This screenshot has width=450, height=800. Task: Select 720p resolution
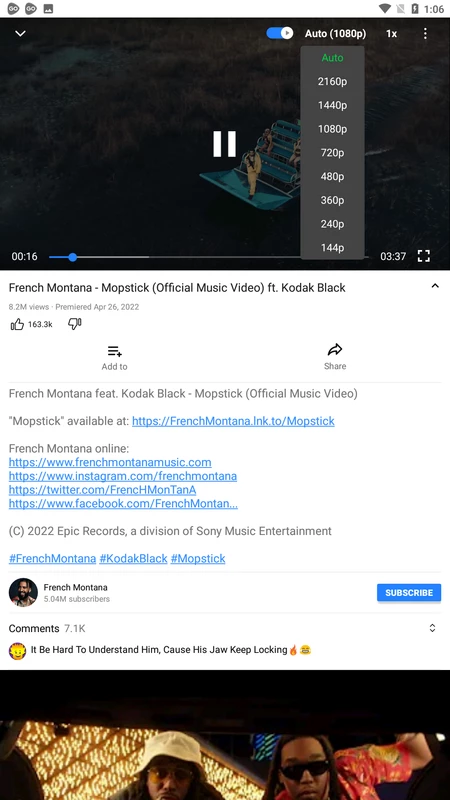coord(332,153)
